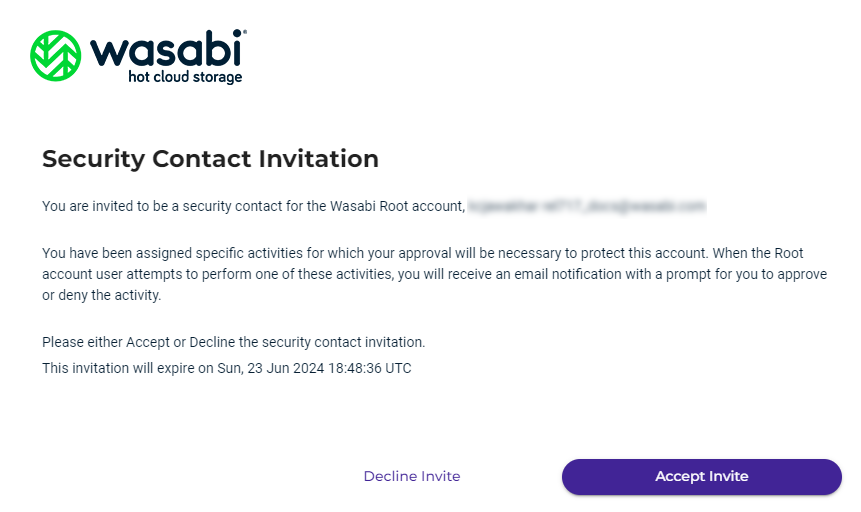This screenshot has width=861, height=512.
Task: Click the expiry time "18:48:36 UTC"
Action: [x=368, y=368]
